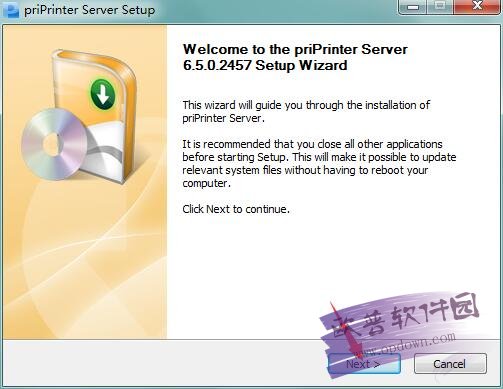This screenshot has width=503, height=389.
Task: Click the "Welcome to the priPrinter Server" heading
Action: tap(295, 57)
